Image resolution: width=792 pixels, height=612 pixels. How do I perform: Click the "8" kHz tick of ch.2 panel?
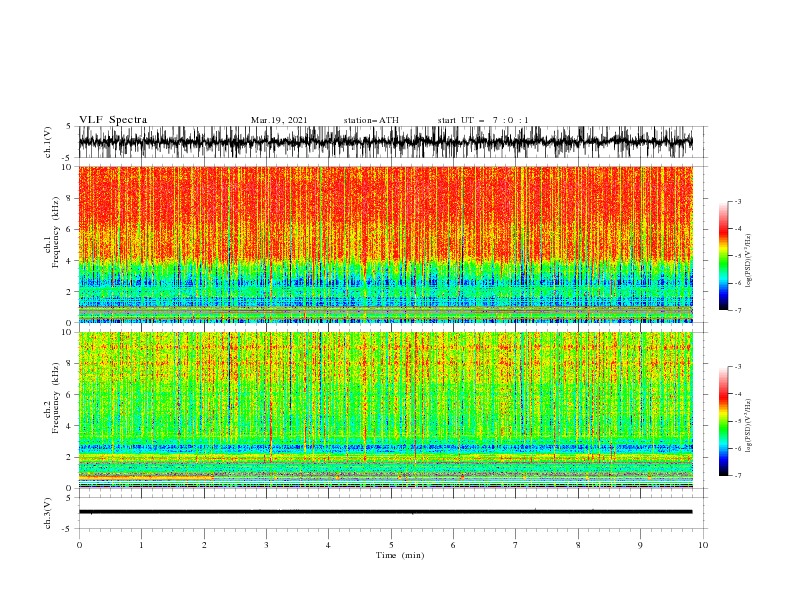click(69, 364)
